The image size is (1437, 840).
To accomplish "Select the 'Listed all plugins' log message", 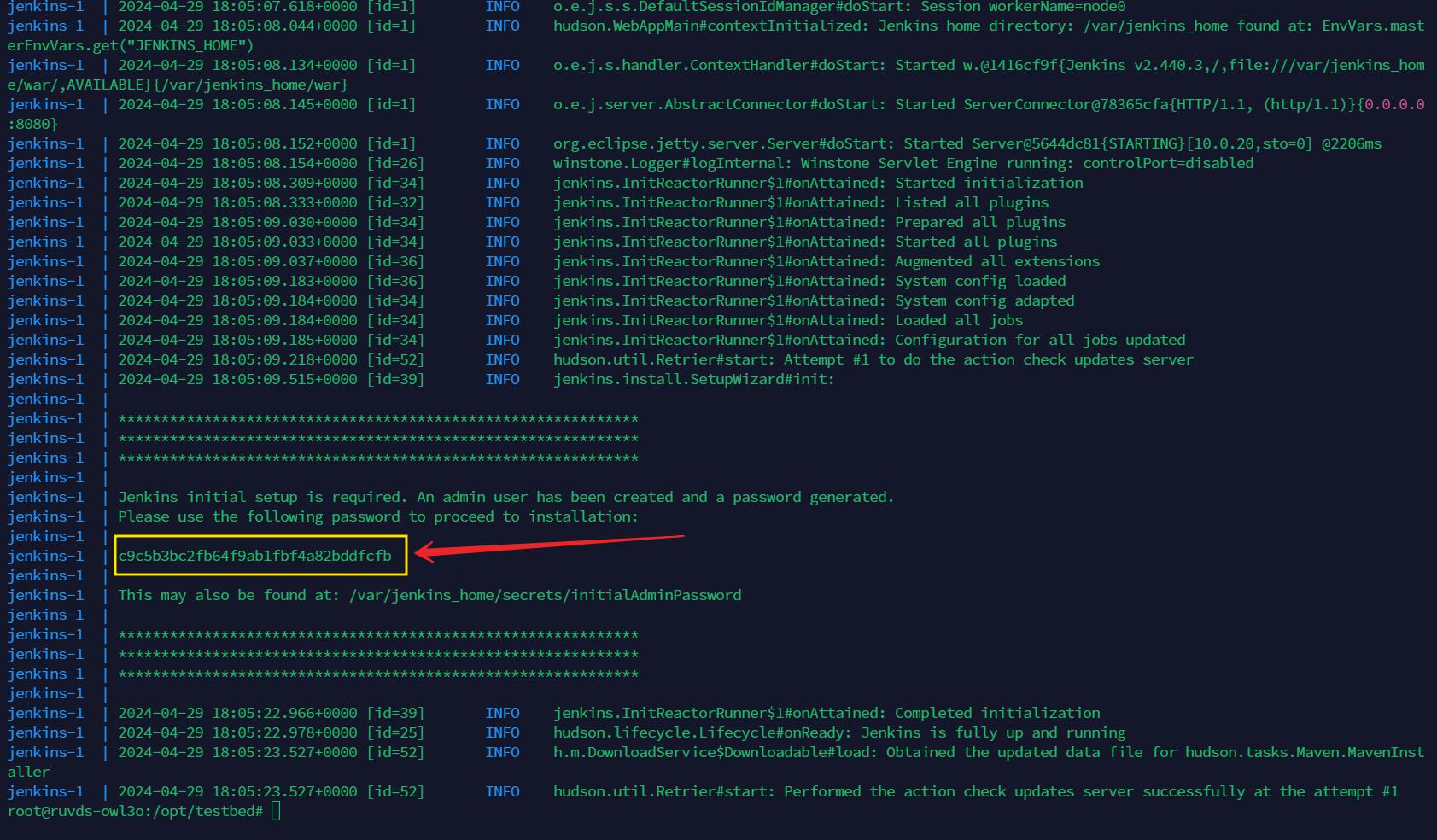I will [x=972, y=202].
